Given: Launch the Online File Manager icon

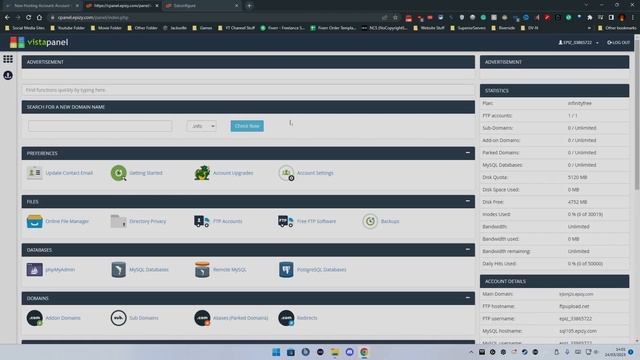Looking at the screenshot, I should point(34,221).
